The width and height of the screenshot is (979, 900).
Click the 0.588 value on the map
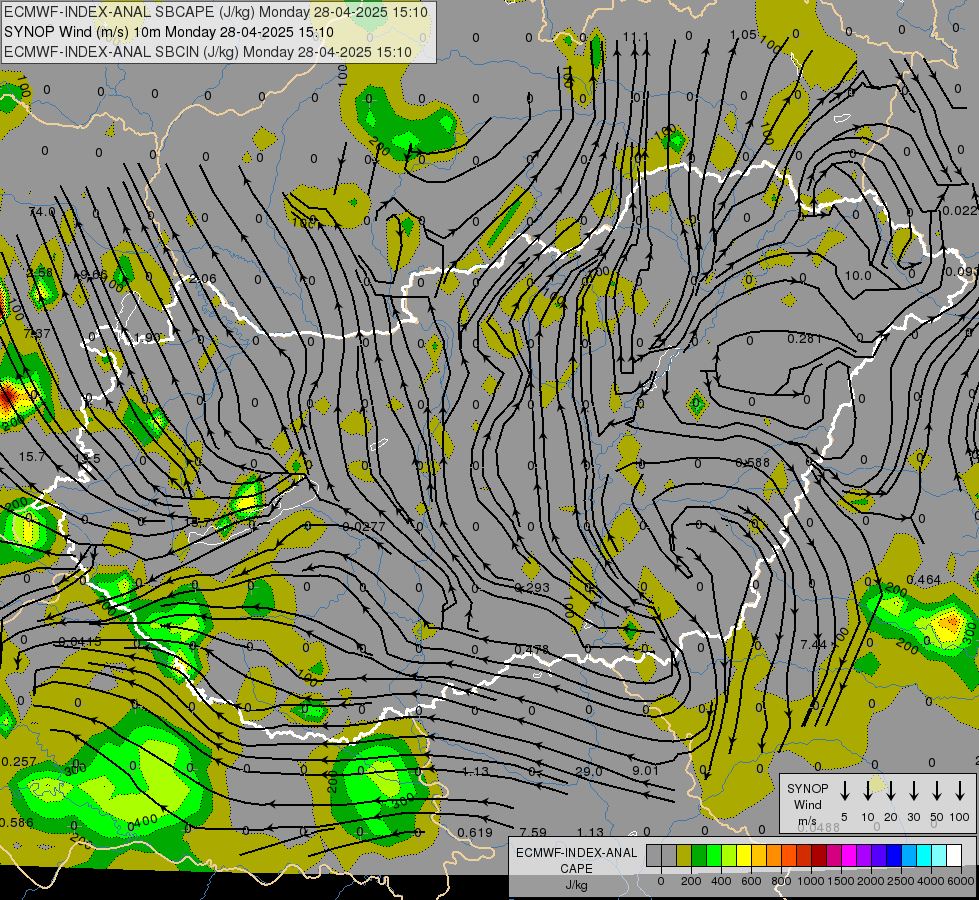coord(752,462)
